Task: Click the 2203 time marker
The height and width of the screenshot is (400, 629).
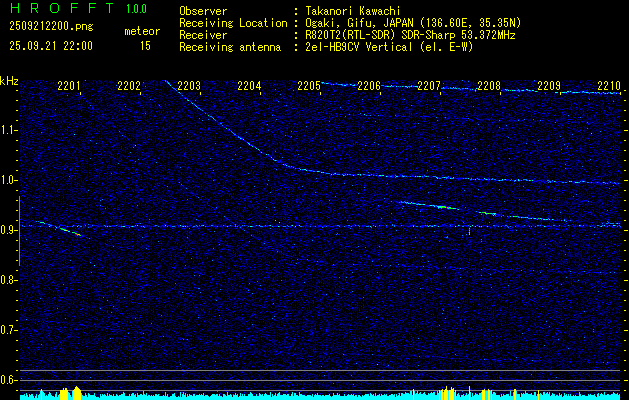Action: (189, 86)
